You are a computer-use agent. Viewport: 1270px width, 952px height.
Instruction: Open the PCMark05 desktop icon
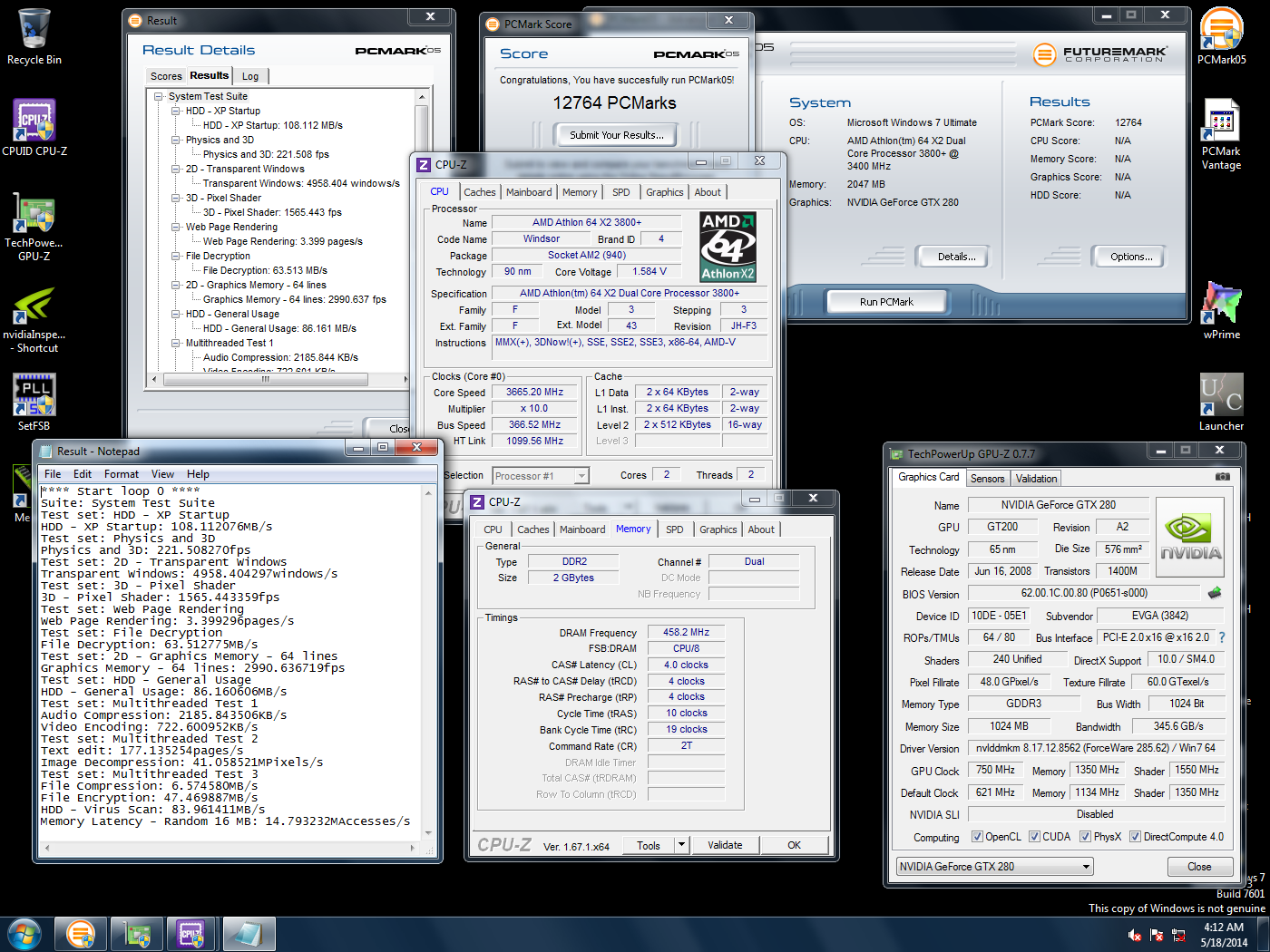click(x=1221, y=36)
